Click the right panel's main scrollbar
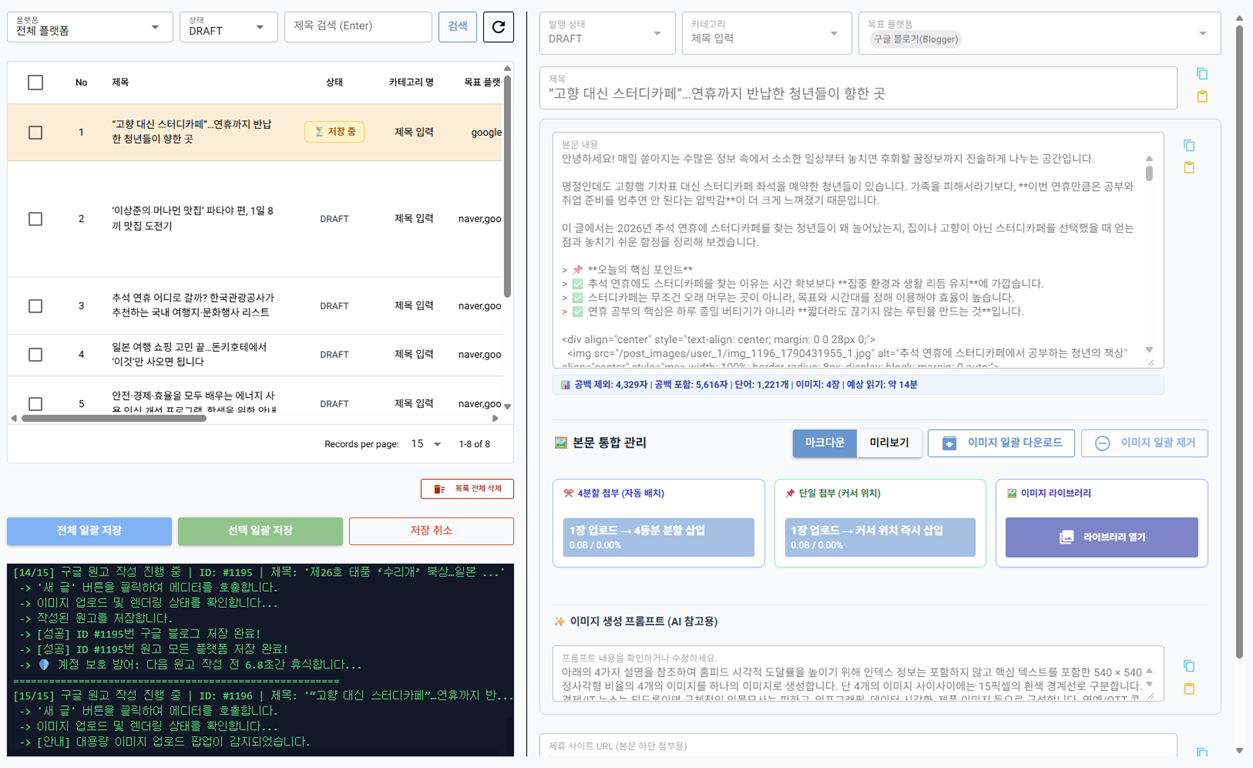This screenshot has height=768, width=1253. (x=1239, y=340)
